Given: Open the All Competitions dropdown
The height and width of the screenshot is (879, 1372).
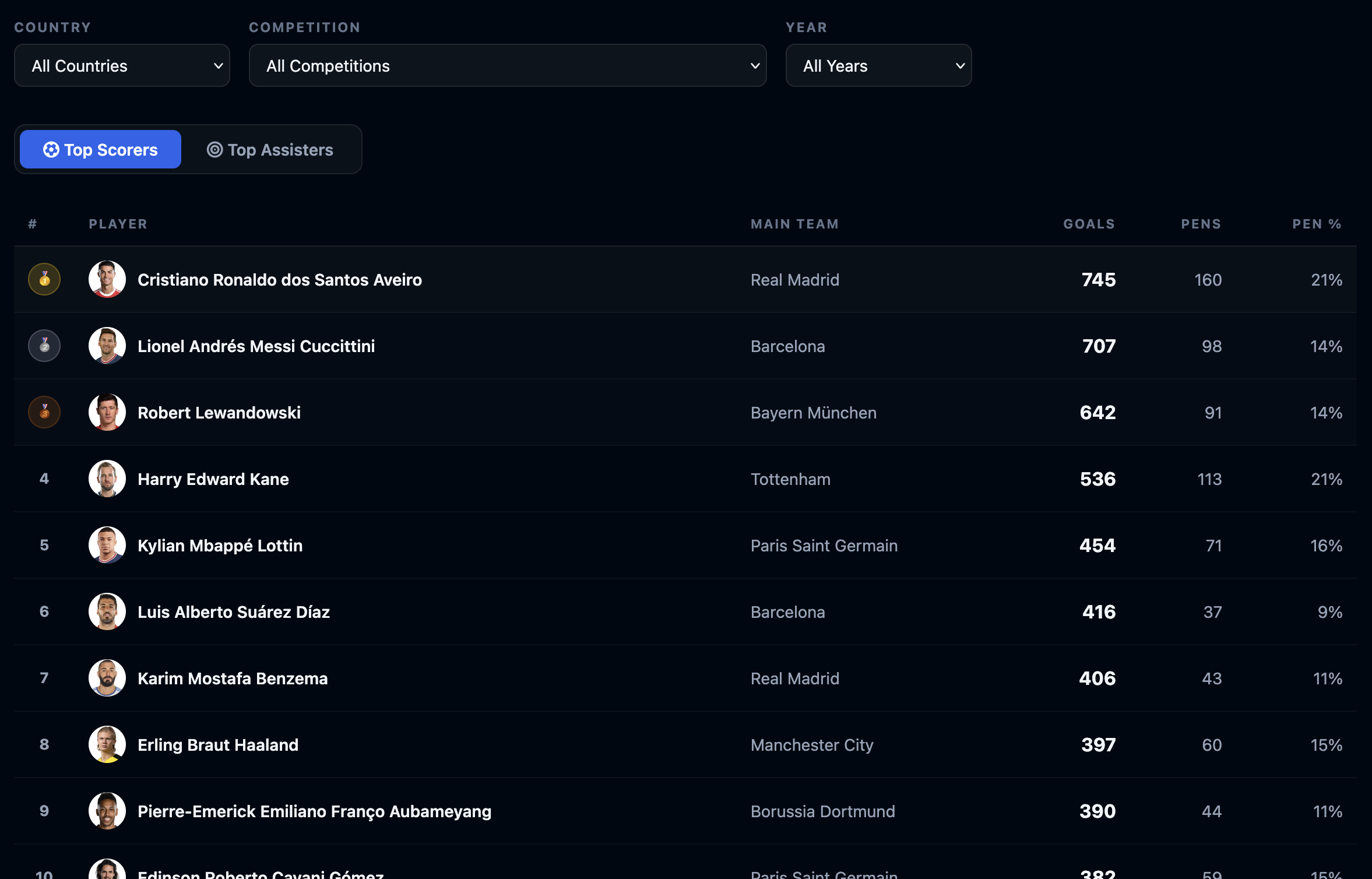Looking at the screenshot, I should [x=508, y=65].
